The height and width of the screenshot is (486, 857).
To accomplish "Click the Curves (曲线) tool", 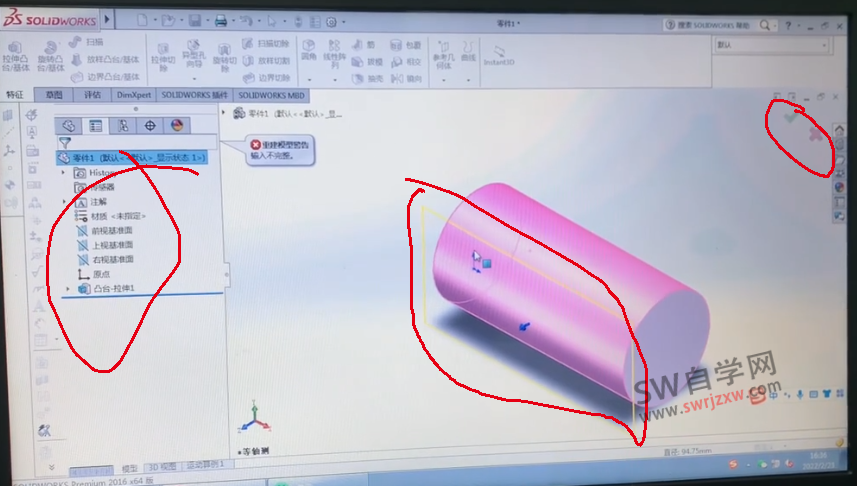I will tap(468, 51).
